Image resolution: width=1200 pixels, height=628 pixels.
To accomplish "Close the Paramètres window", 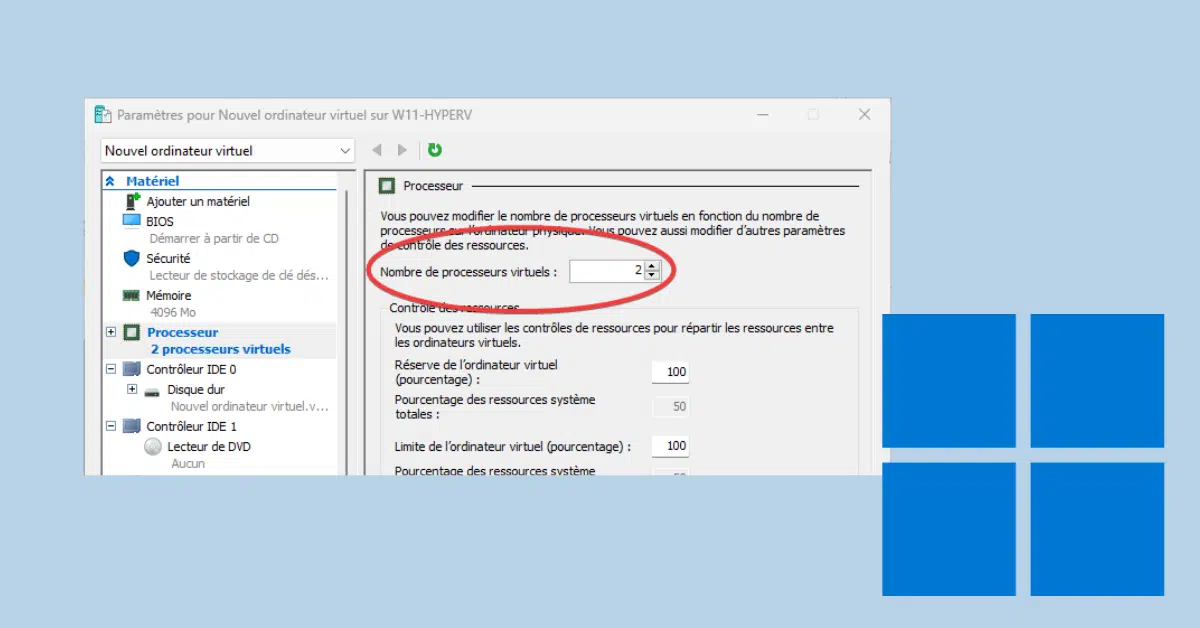I will [x=865, y=115].
